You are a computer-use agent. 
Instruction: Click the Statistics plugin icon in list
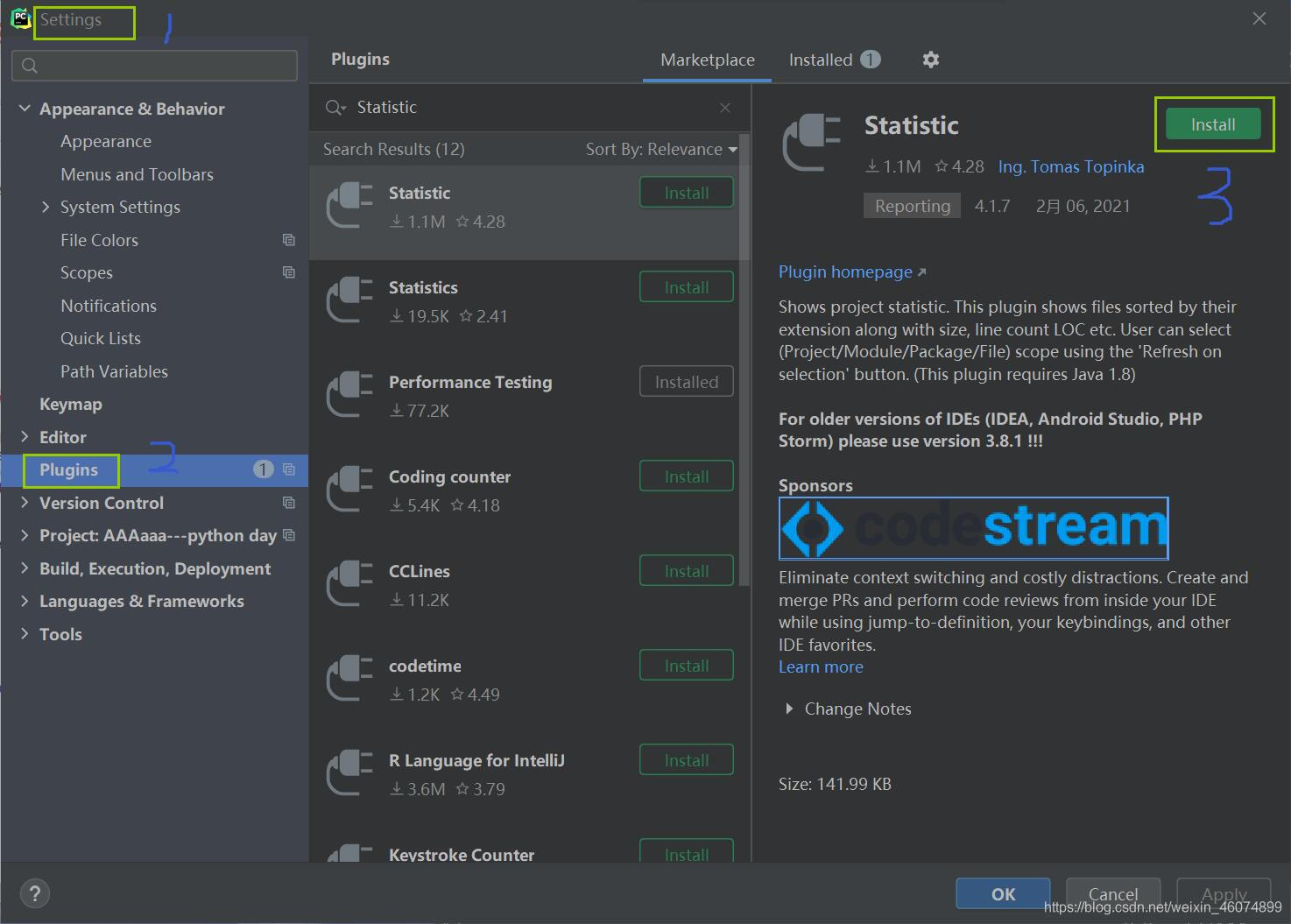[349, 301]
